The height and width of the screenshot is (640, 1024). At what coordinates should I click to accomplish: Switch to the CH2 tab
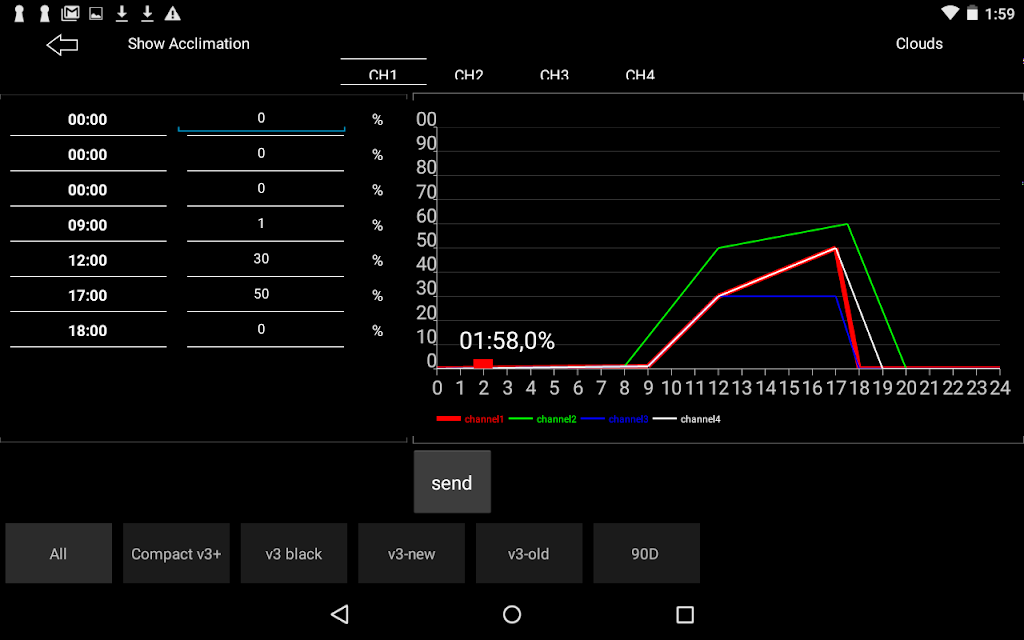click(469, 73)
